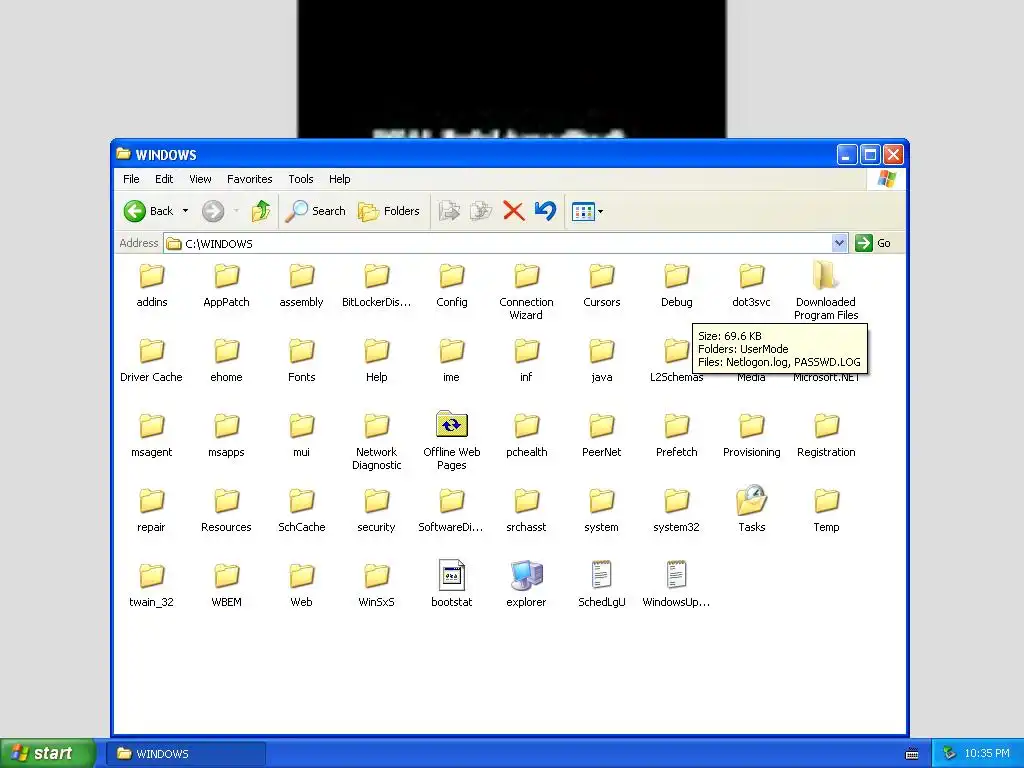The image size is (1024, 768).
Task: Select the repair folder
Action: [x=152, y=511]
